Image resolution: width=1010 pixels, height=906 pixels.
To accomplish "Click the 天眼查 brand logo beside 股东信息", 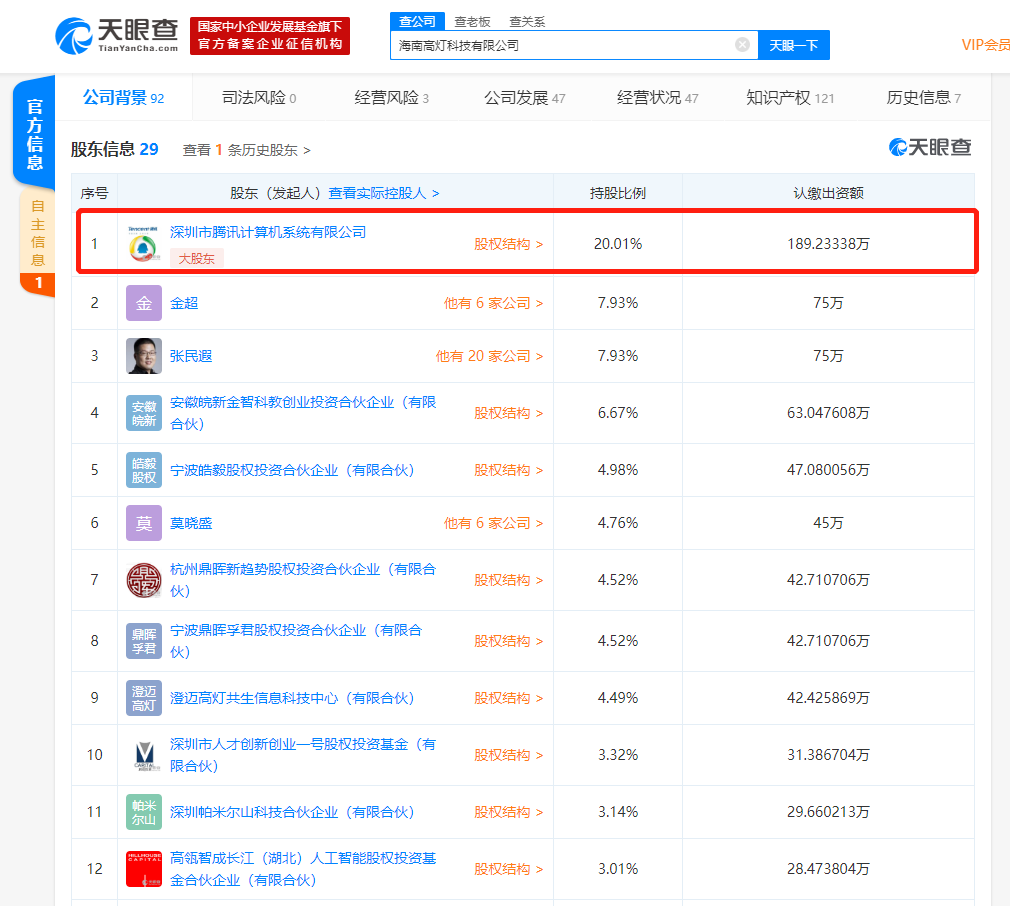I will [x=930, y=147].
